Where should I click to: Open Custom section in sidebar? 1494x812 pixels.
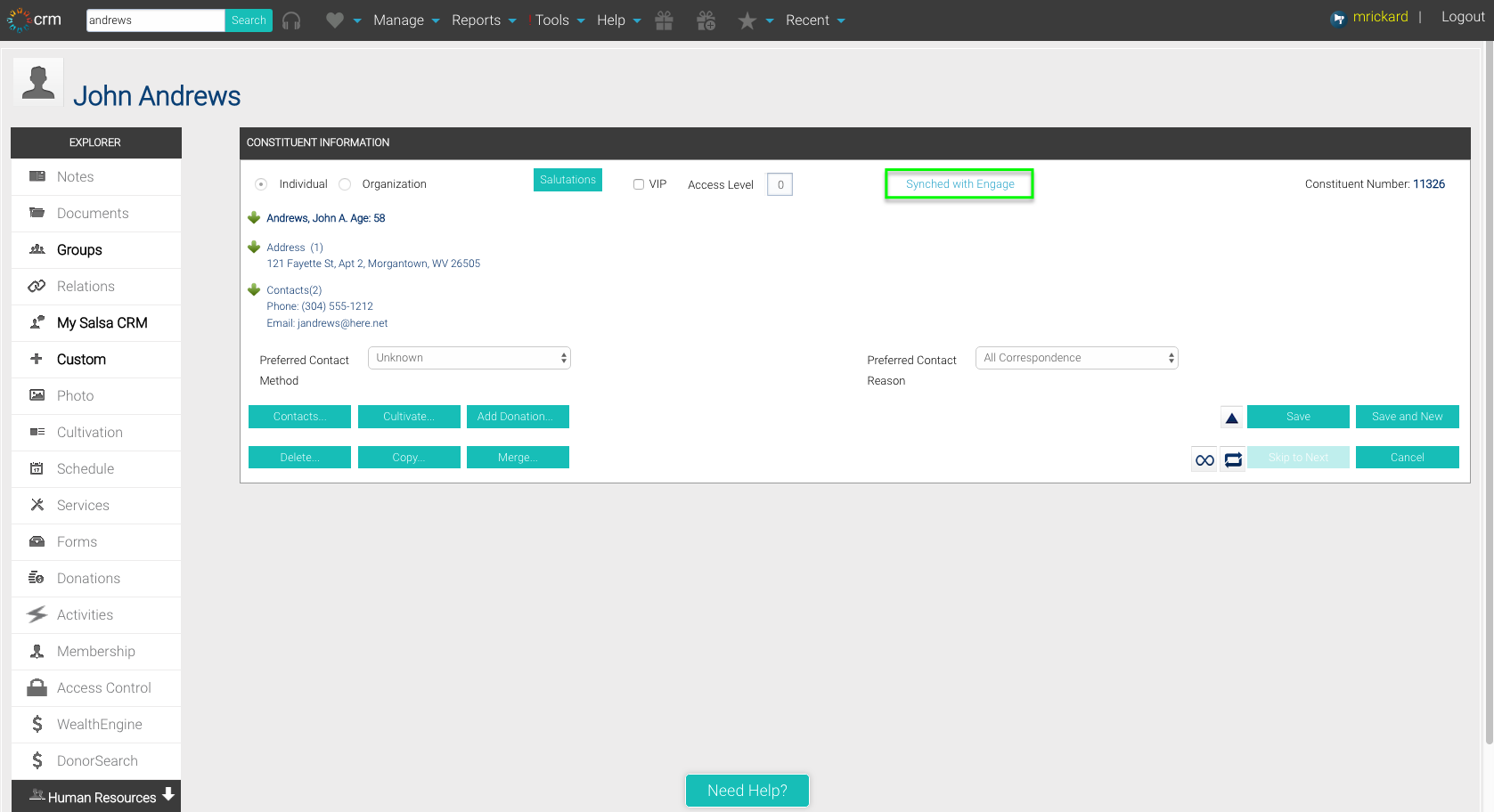96,360
